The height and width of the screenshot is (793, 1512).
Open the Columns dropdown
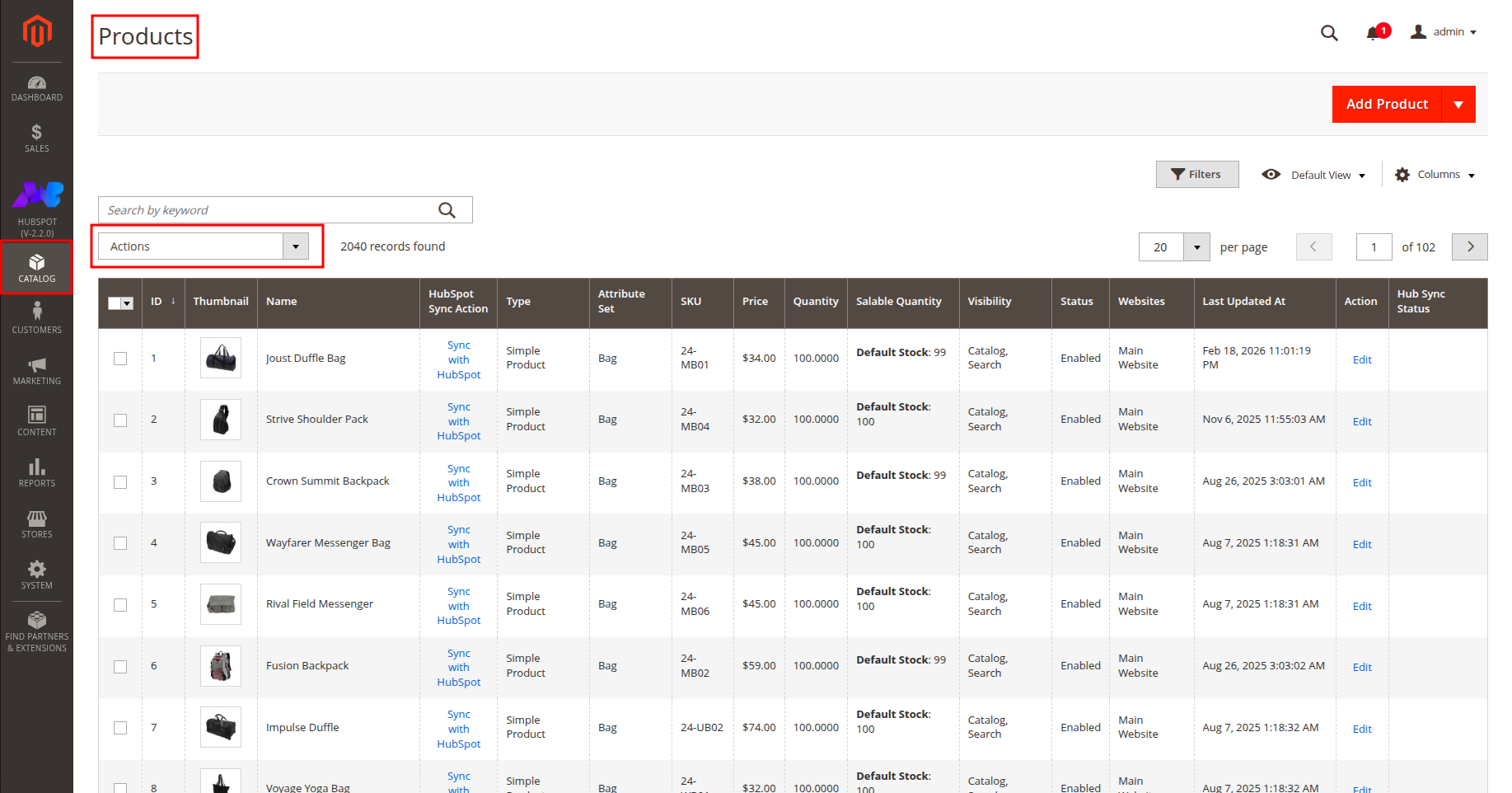[x=1435, y=175]
